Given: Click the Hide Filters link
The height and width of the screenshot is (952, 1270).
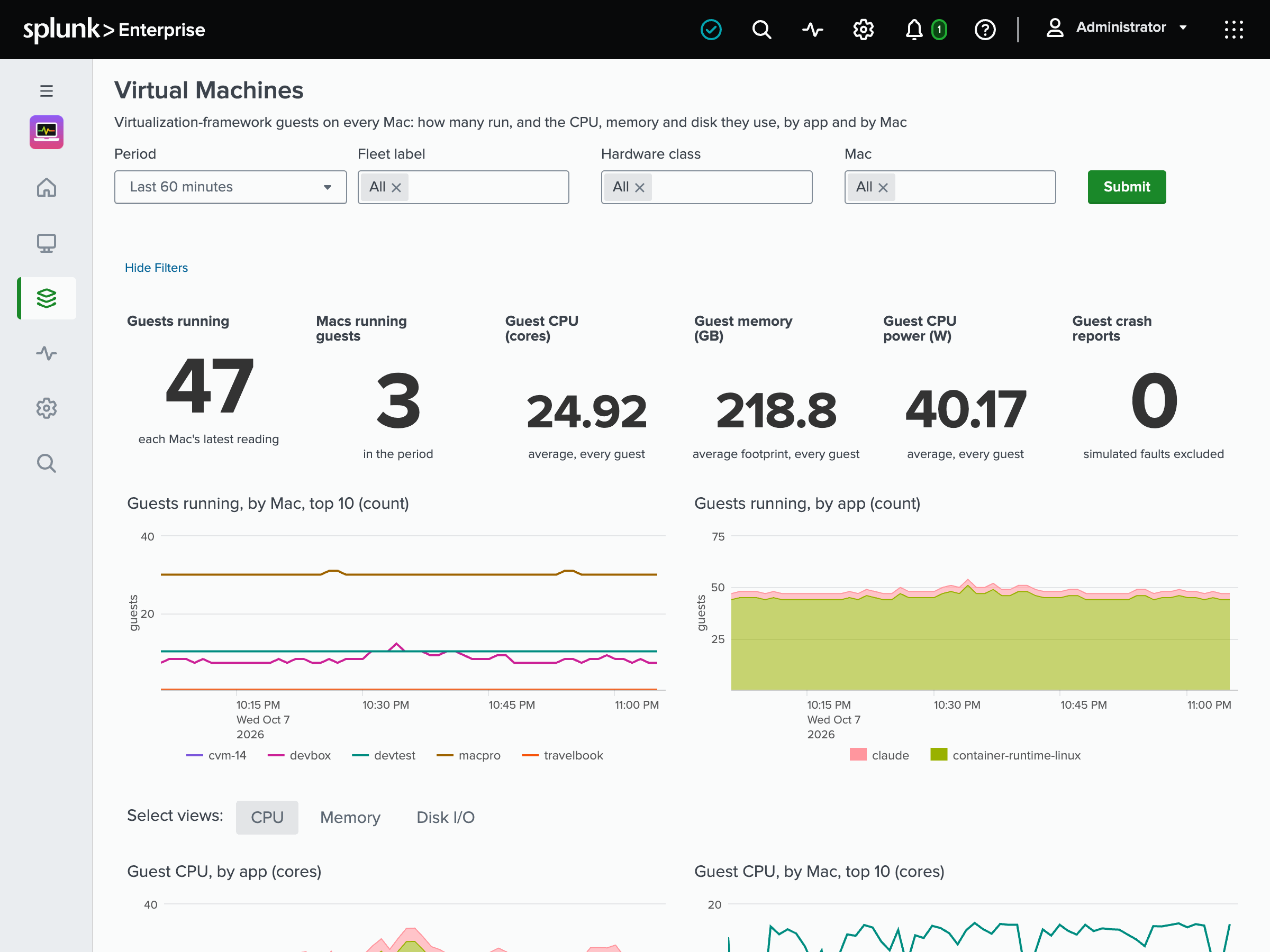Looking at the screenshot, I should click(156, 268).
